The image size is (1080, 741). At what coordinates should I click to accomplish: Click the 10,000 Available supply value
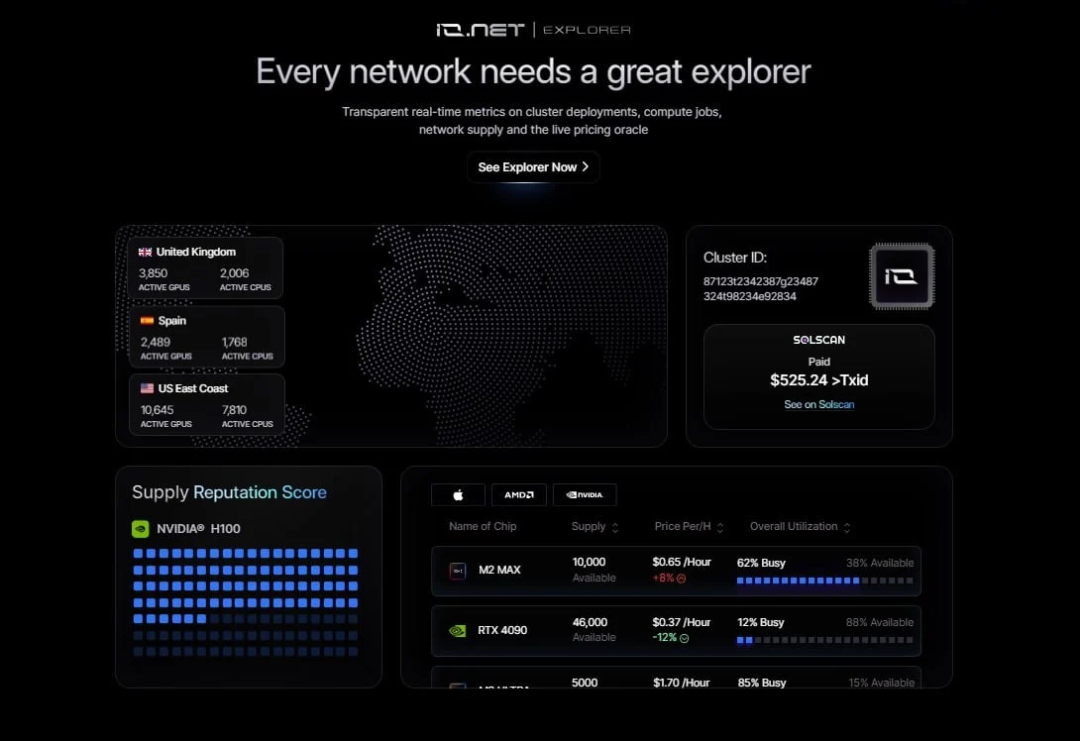pos(594,570)
